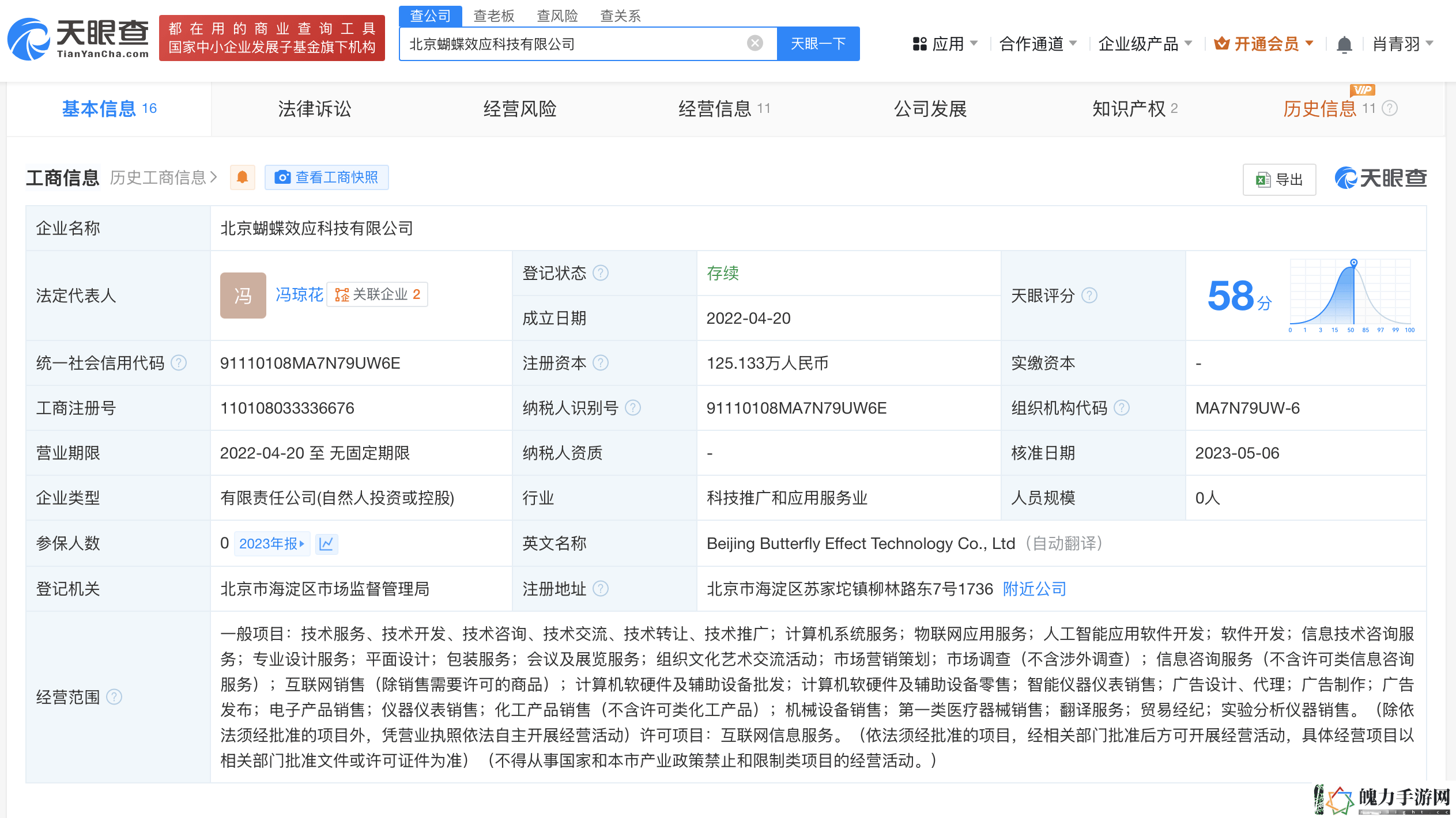The height and width of the screenshot is (818, 1456).
Task: Expand the 企业级产品 dropdown
Action: coord(1145,44)
